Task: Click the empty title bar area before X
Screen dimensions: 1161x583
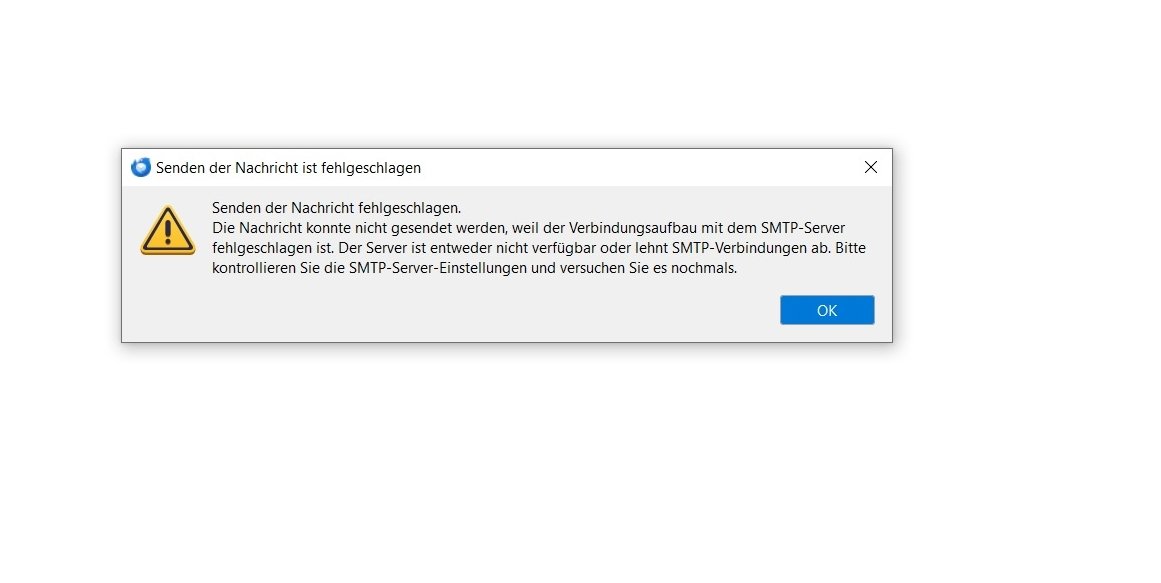Action: 637,168
